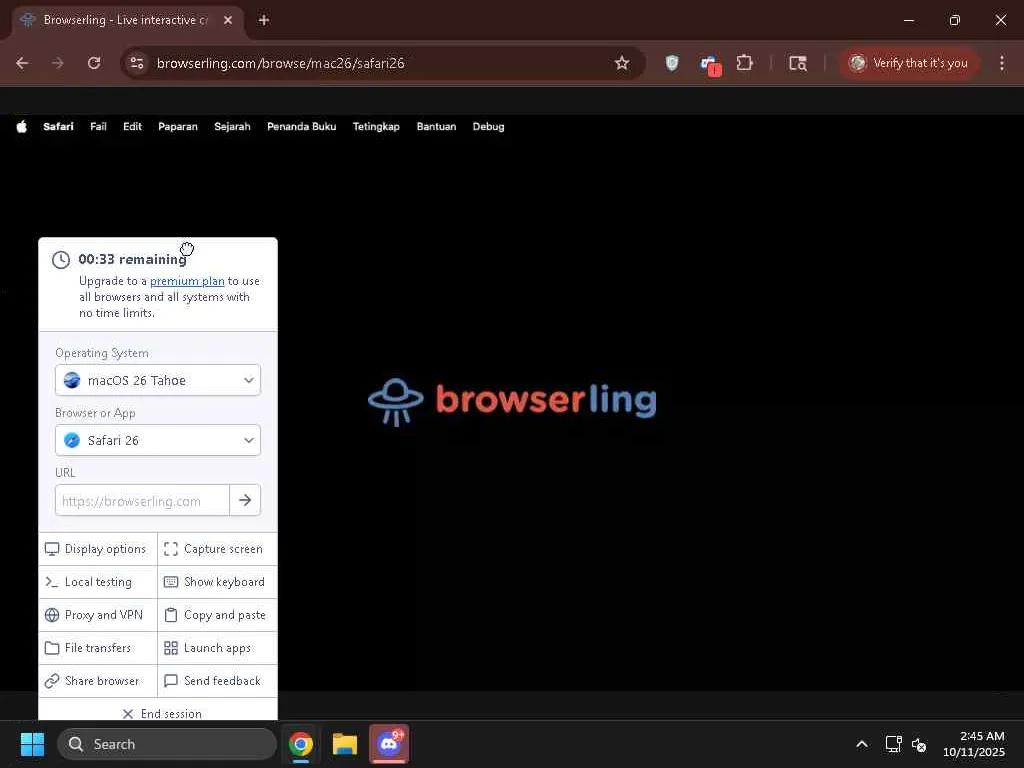The width and height of the screenshot is (1024, 768).
Task: Open Local testing
Action: [x=98, y=582]
